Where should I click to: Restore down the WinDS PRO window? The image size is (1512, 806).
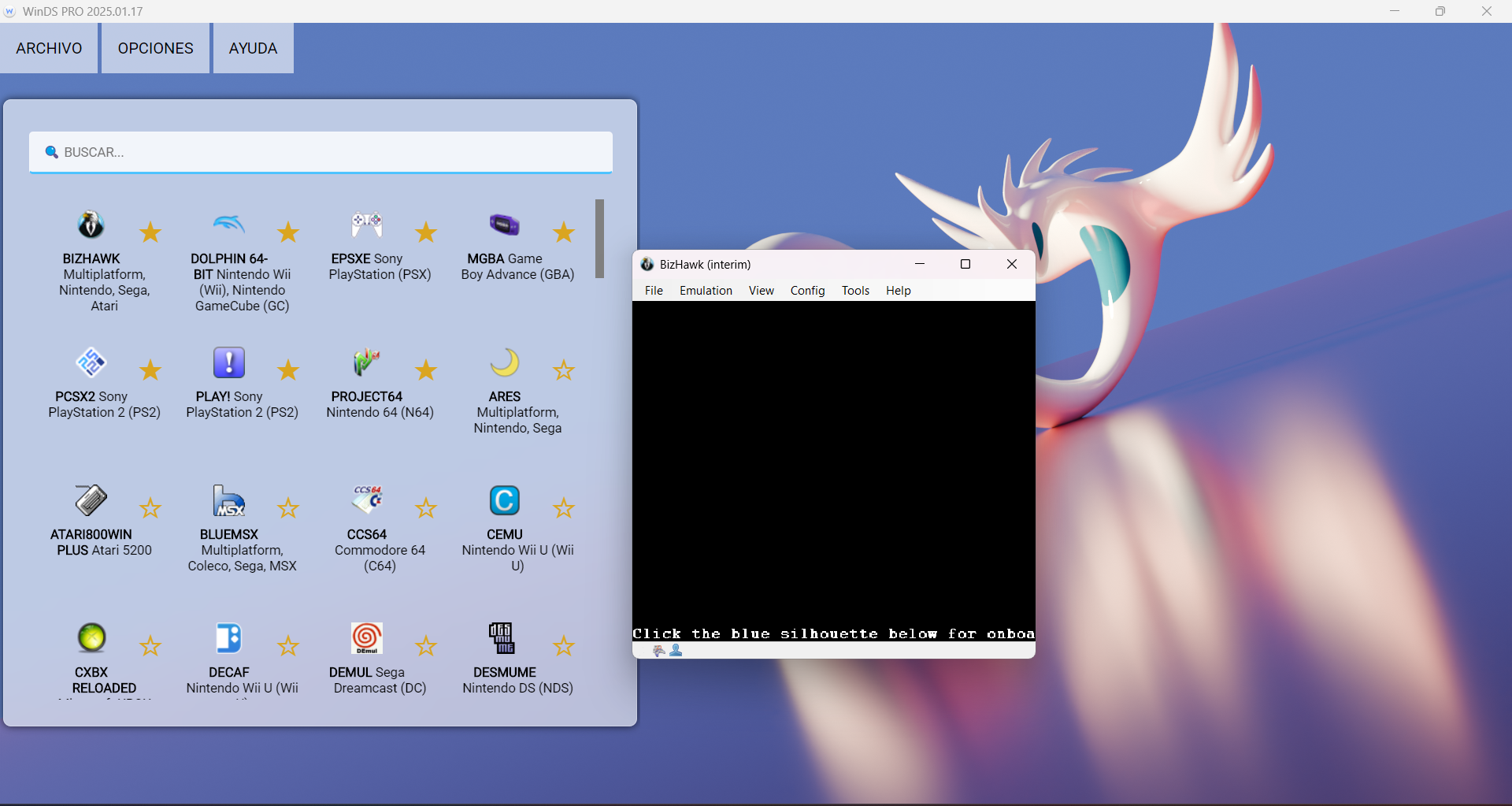click(1440, 11)
